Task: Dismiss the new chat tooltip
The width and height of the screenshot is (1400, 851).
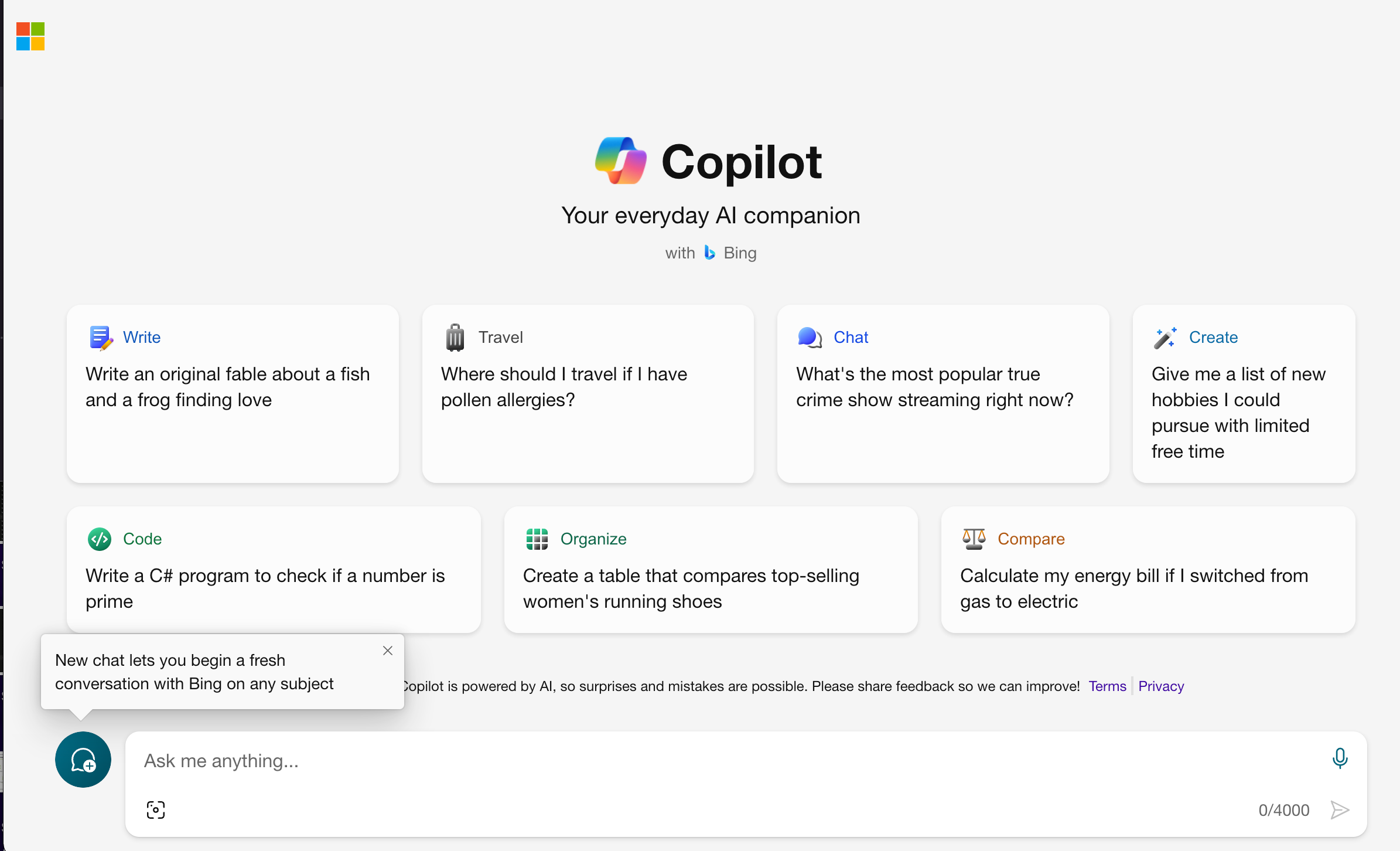Action: pyautogui.click(x=387, y=651)
